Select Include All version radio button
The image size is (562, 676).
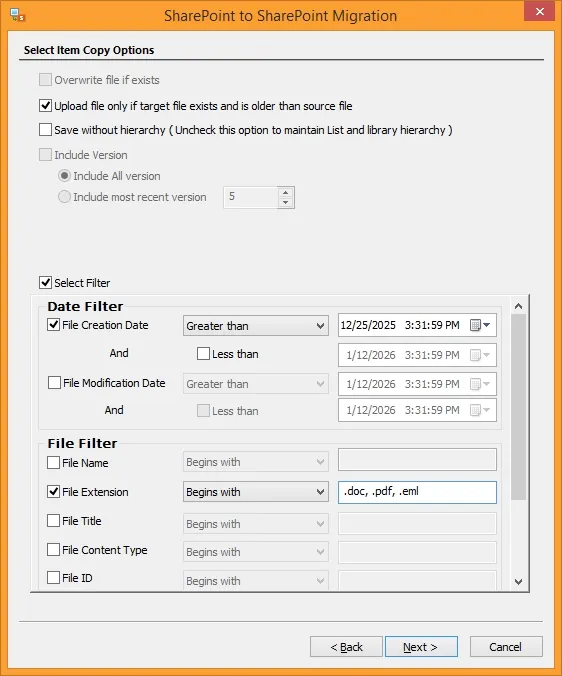point(64,176)
